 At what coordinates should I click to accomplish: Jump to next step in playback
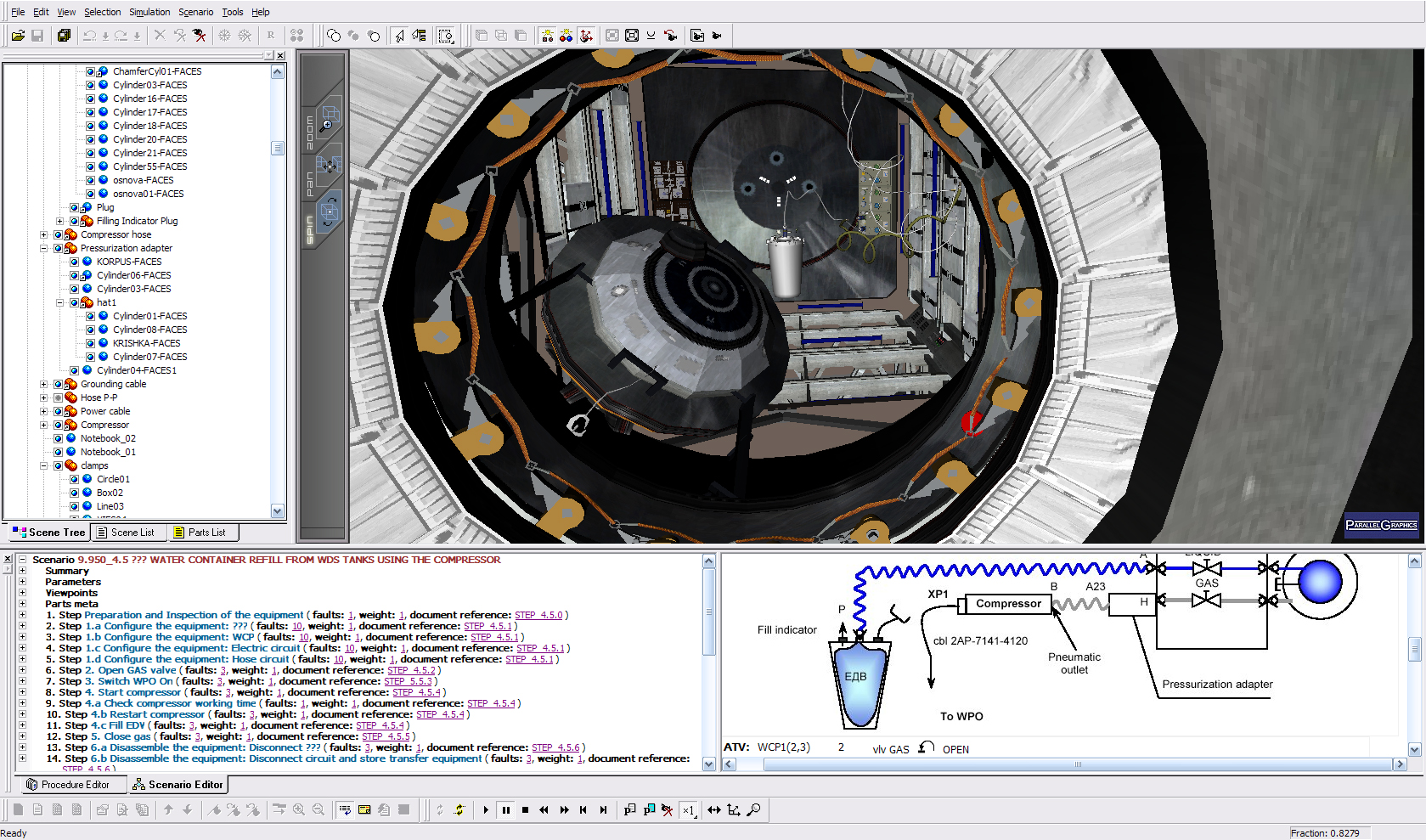coord(603,810)
